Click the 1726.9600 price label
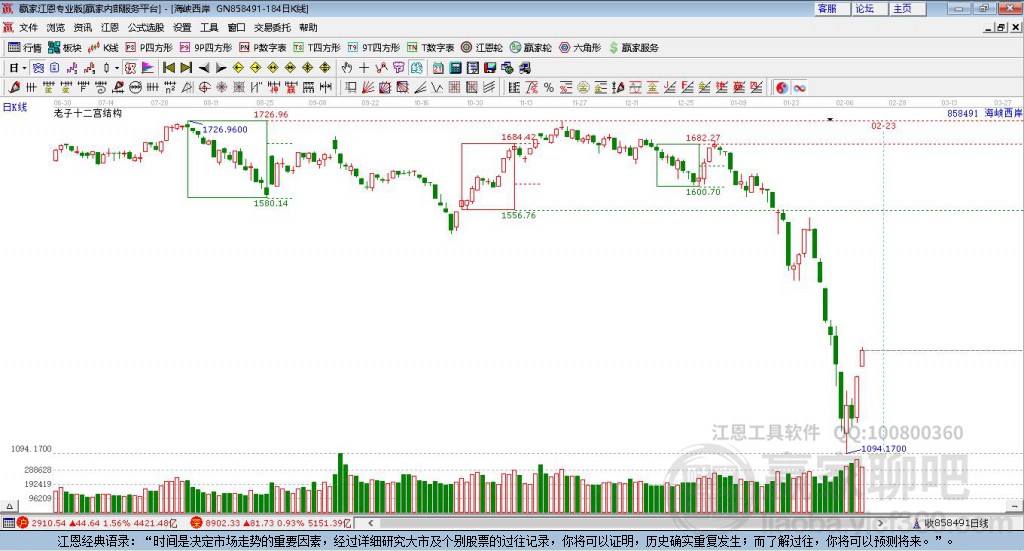The width and height of the screenshot is (1024, 551). coord(225,129)
